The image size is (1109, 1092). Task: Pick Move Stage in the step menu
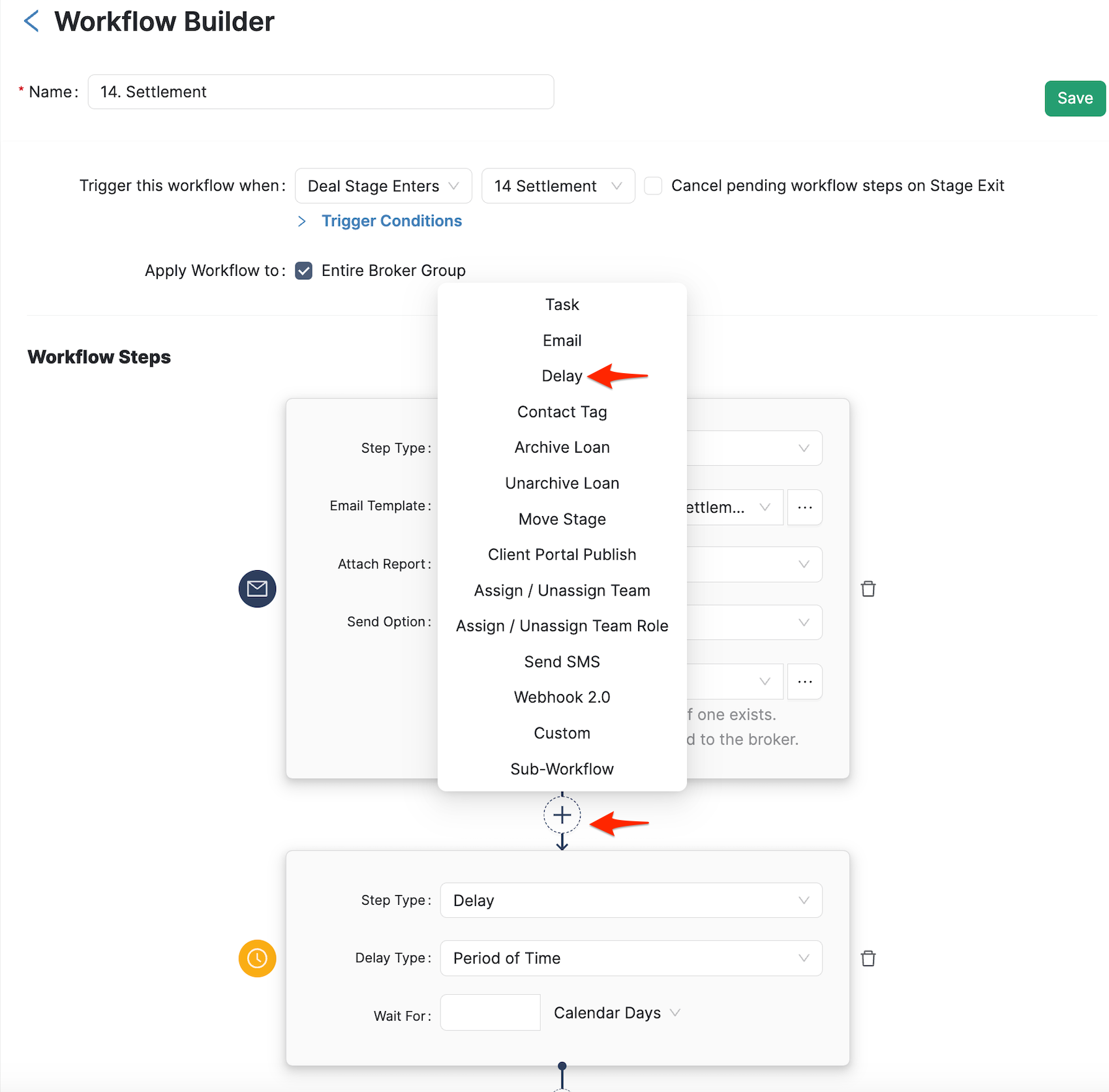click(x=562, y=519)
